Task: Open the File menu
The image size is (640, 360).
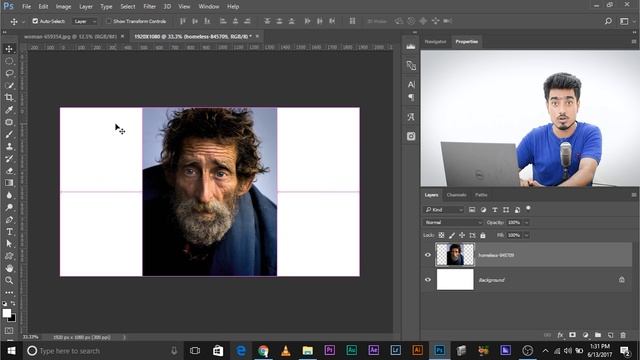Action: [x=27, y=7]
